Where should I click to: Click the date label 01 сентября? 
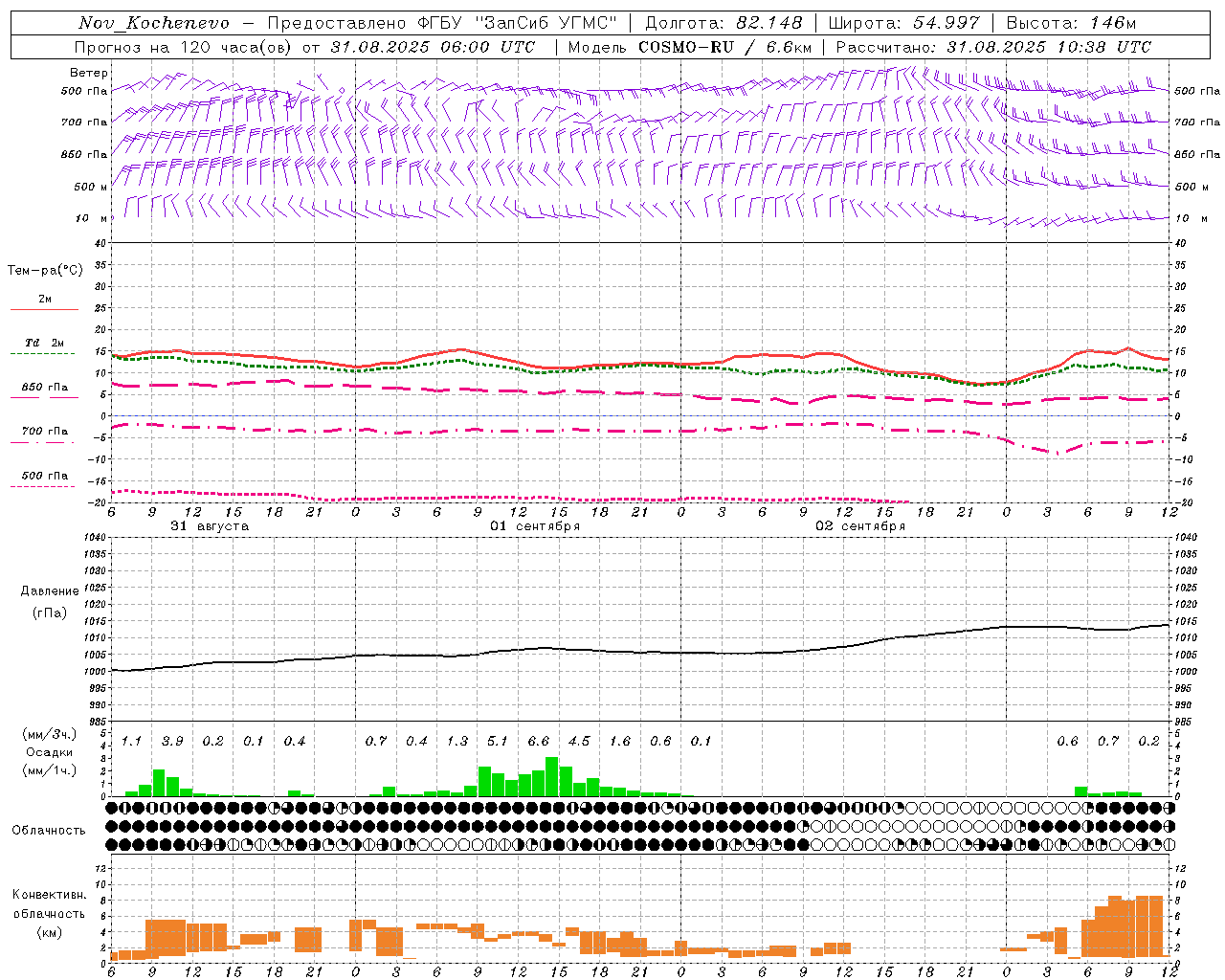coord(535,526)
